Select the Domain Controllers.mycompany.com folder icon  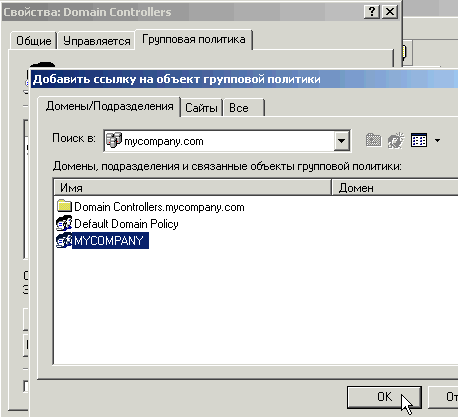point(64,206)
